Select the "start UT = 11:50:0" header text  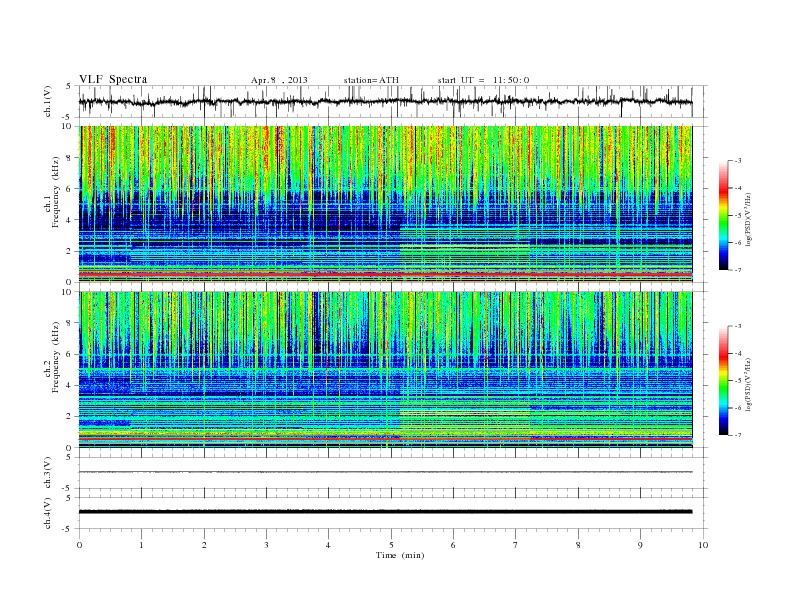click(483, 80)
